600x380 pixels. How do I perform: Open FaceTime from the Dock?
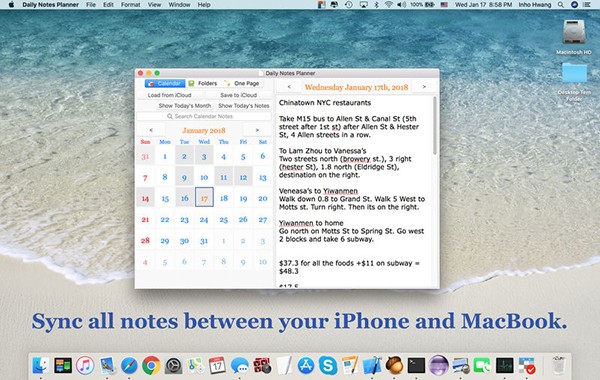[482, 365]
